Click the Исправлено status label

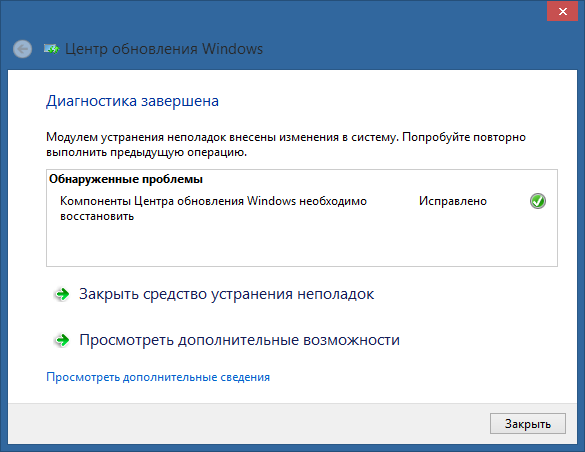pos(453,201)
